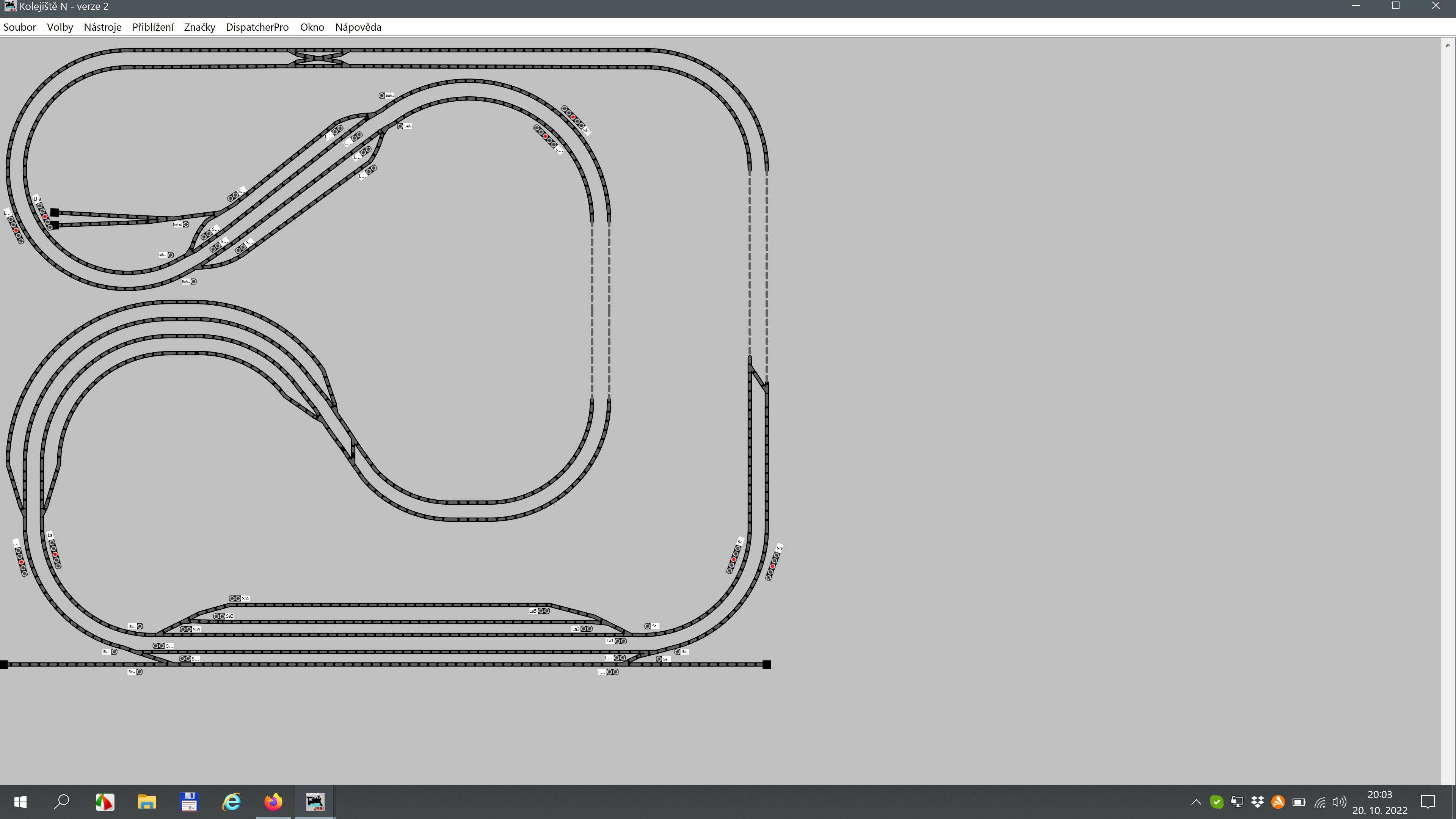Click the La1 signal head icon

click(621, 641)
